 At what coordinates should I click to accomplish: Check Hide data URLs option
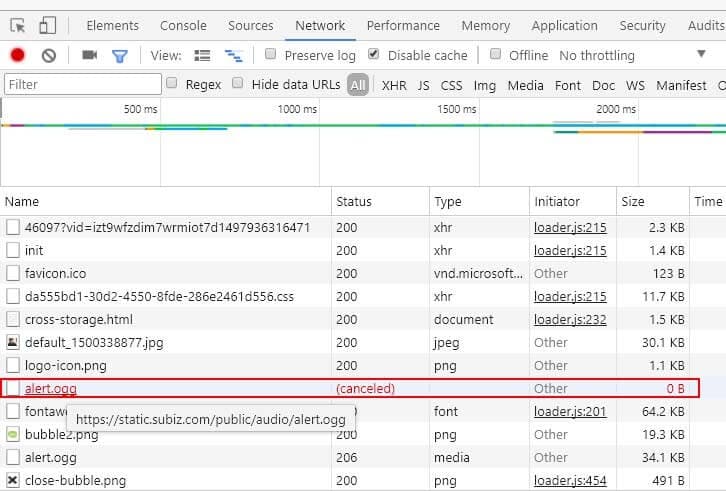(x=238, y=83)
